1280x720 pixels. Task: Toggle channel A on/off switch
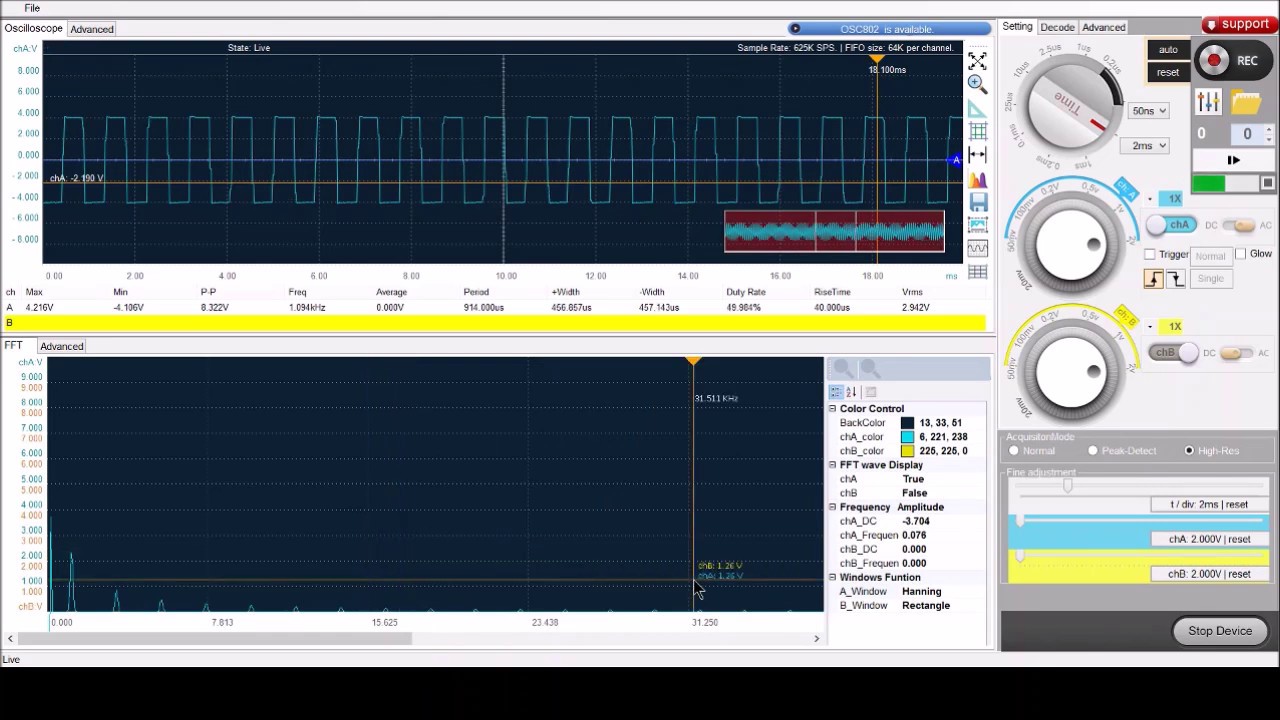pos(1173,225)
